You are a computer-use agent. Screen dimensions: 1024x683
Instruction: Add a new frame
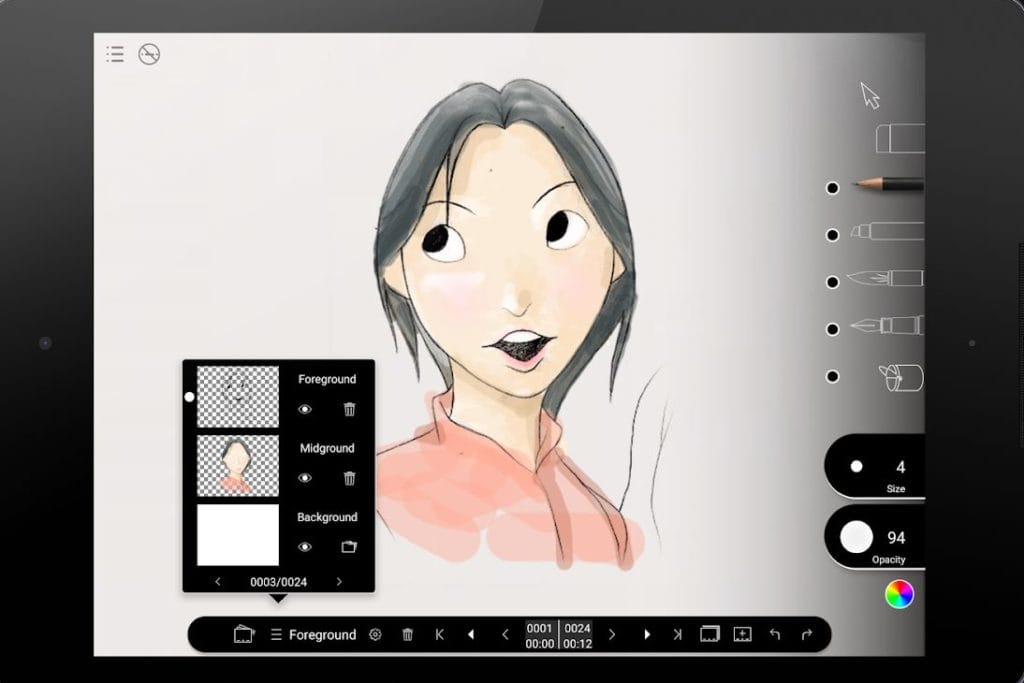click(743, 634)
